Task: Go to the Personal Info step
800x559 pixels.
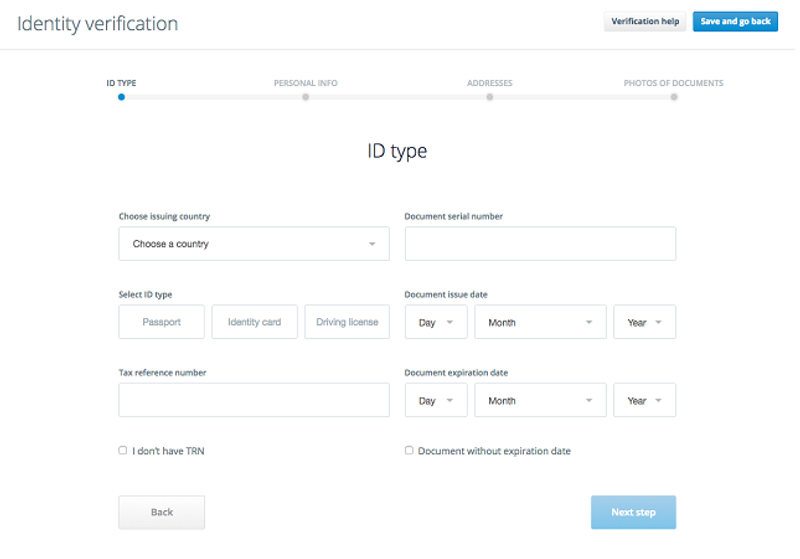Action: pyautogui.click(x=306, y=96)
